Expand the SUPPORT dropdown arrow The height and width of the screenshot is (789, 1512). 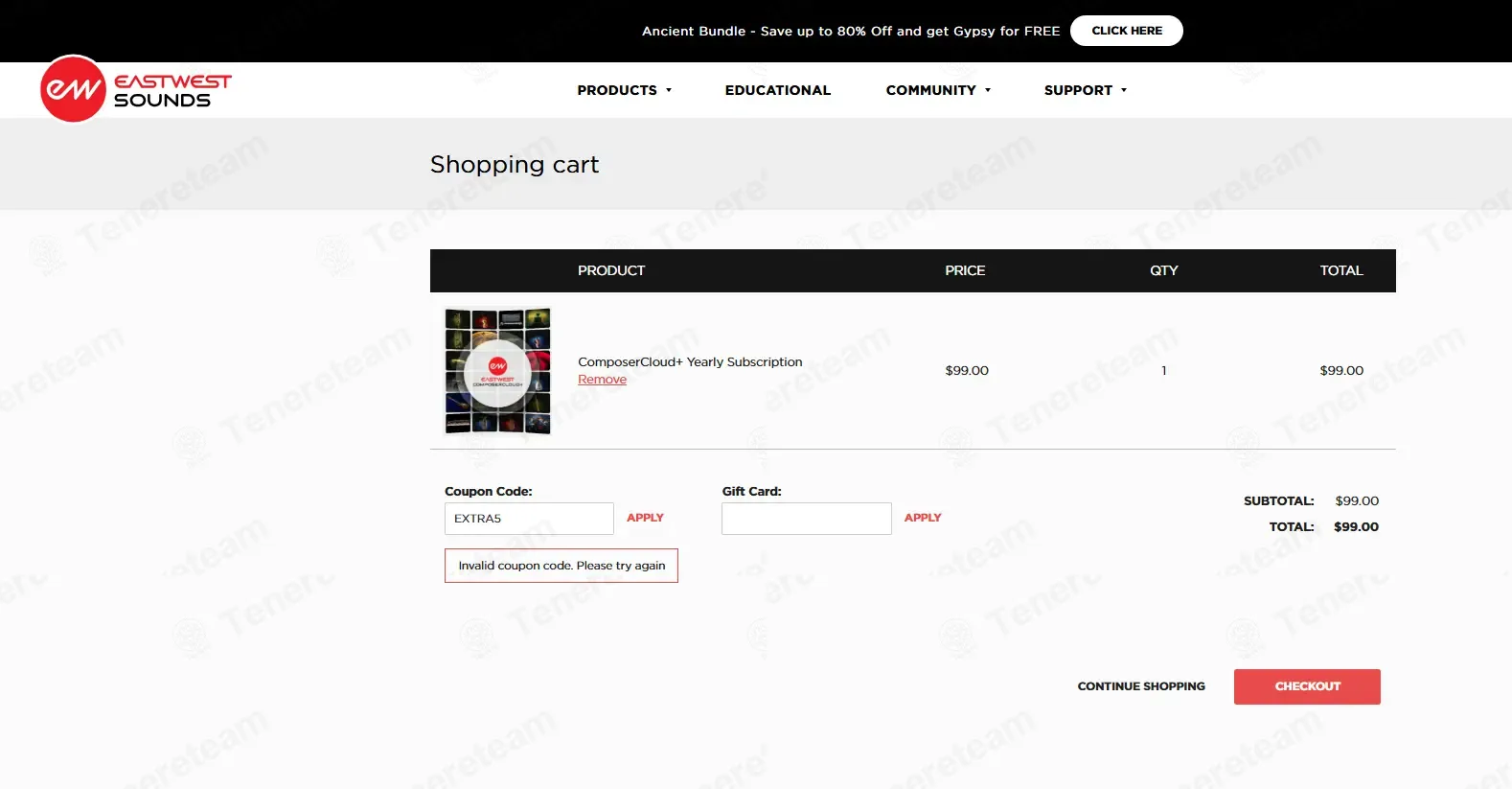pyautogui.click(x=1124, y=90)
